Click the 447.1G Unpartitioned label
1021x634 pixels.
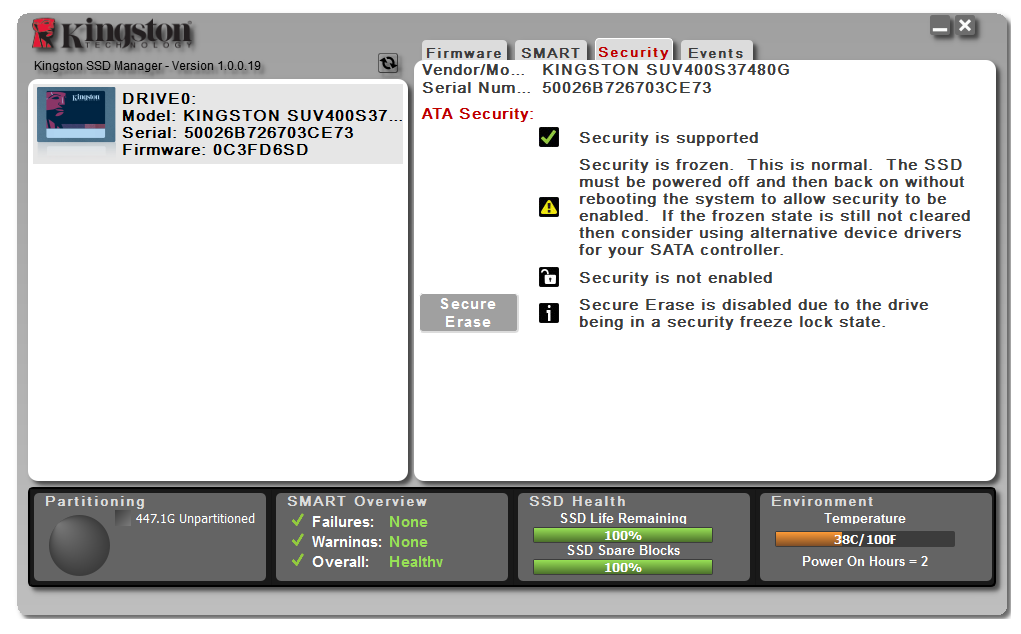(195, 519)
